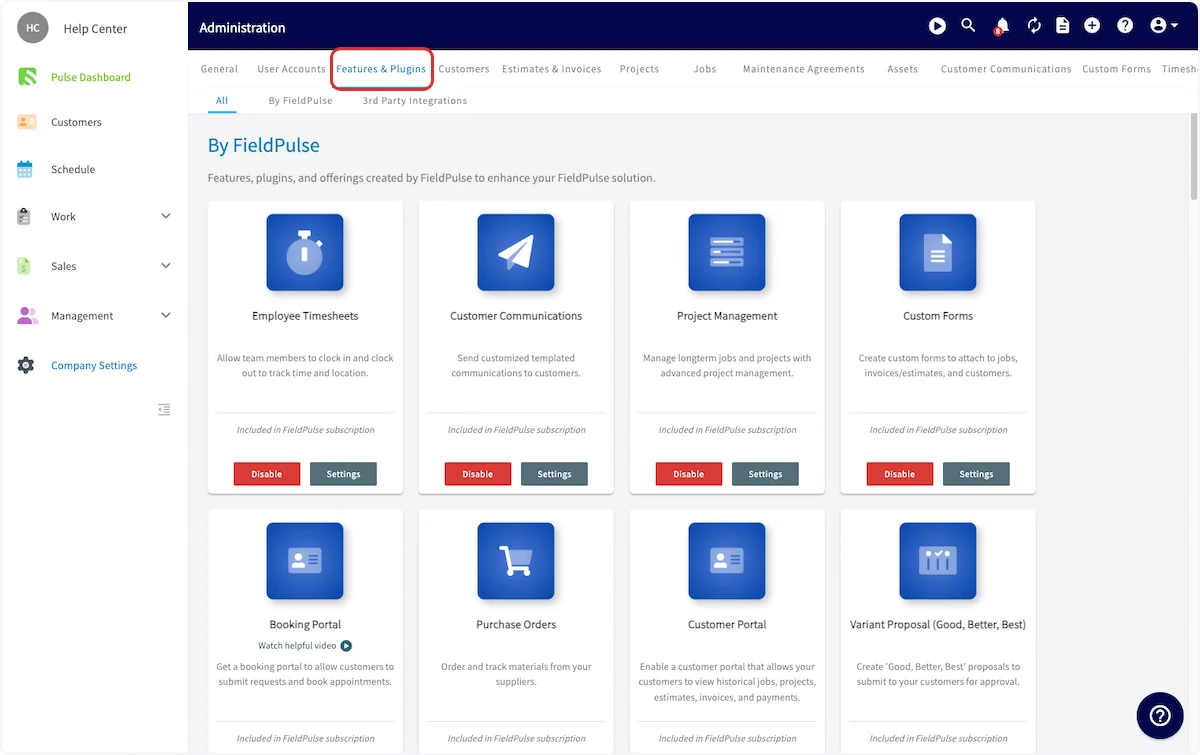Image resolution: width=1200 pixels, height=755 pixels.
Task: Switch to Maintenance Agreements tab
Action: [x=804, y=69]
